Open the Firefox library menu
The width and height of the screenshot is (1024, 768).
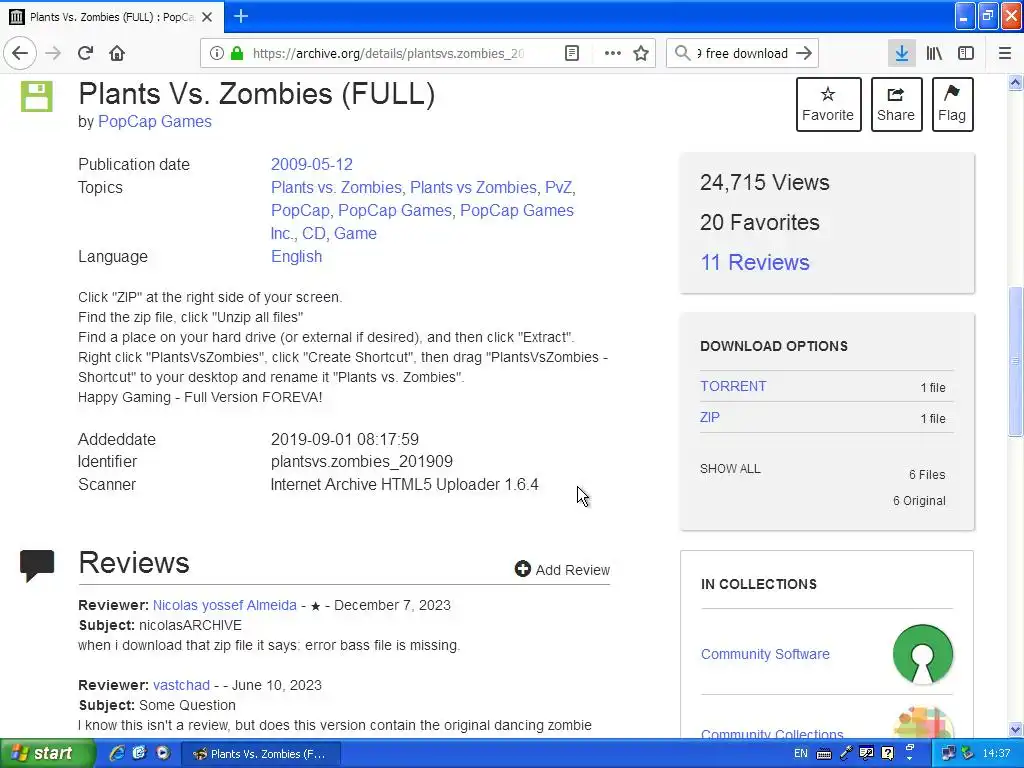coord(934,53)
